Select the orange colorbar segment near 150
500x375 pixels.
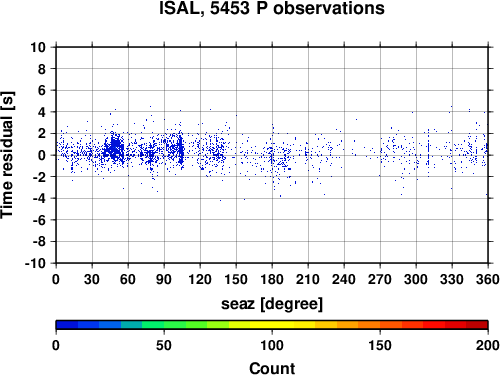pyautogui.click(x=380, y=325)
